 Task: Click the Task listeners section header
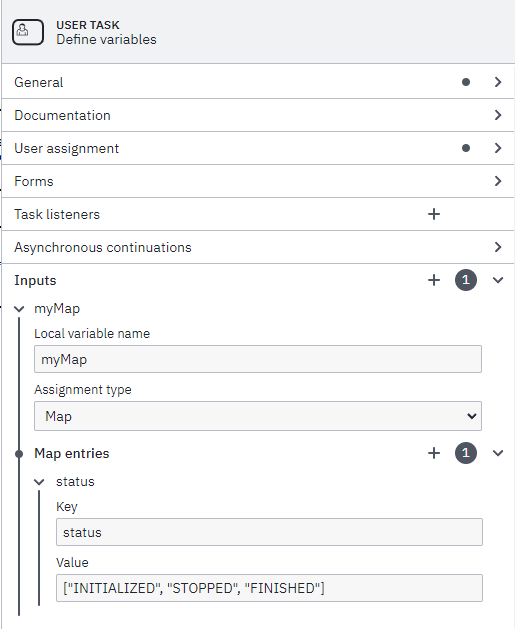click(x=57, y=214)
